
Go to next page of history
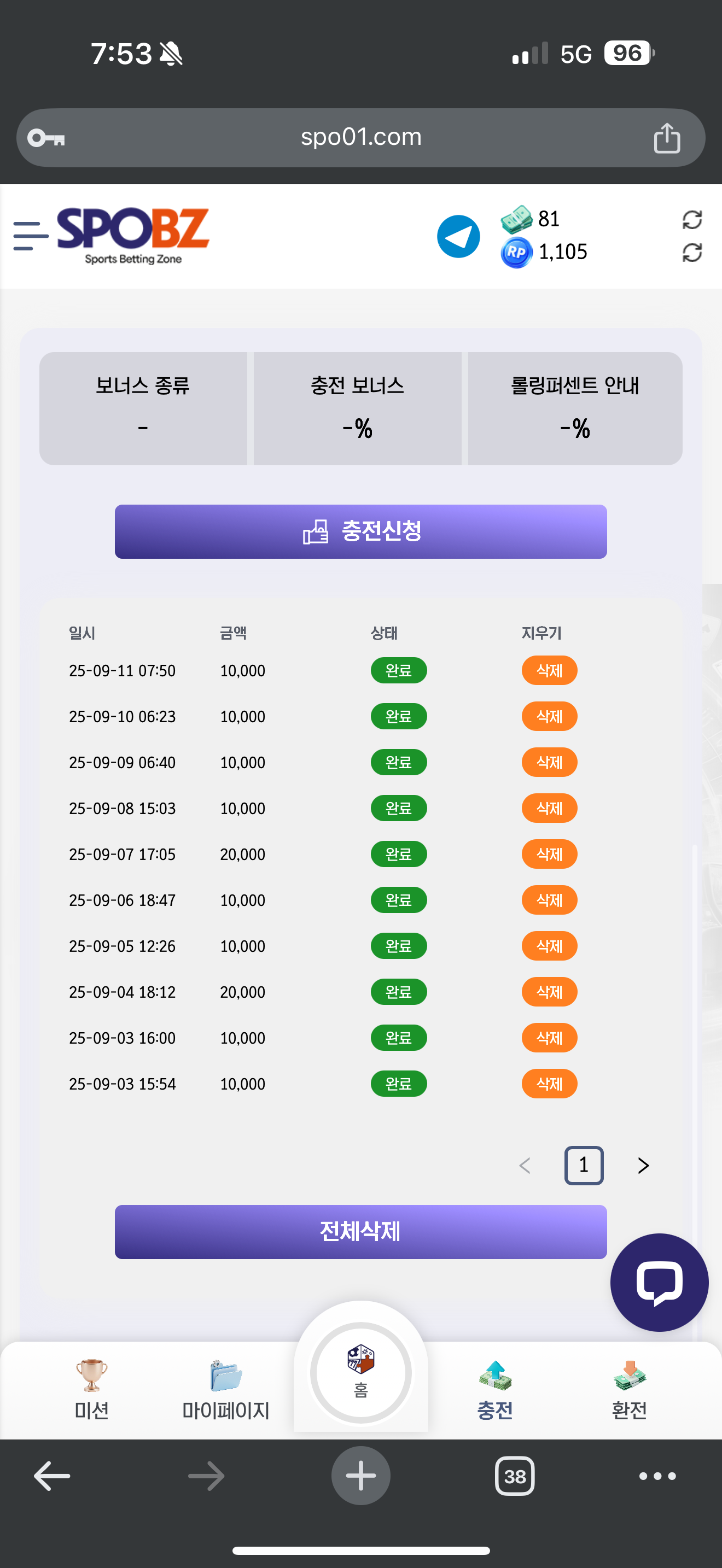tap(643, 1166)
